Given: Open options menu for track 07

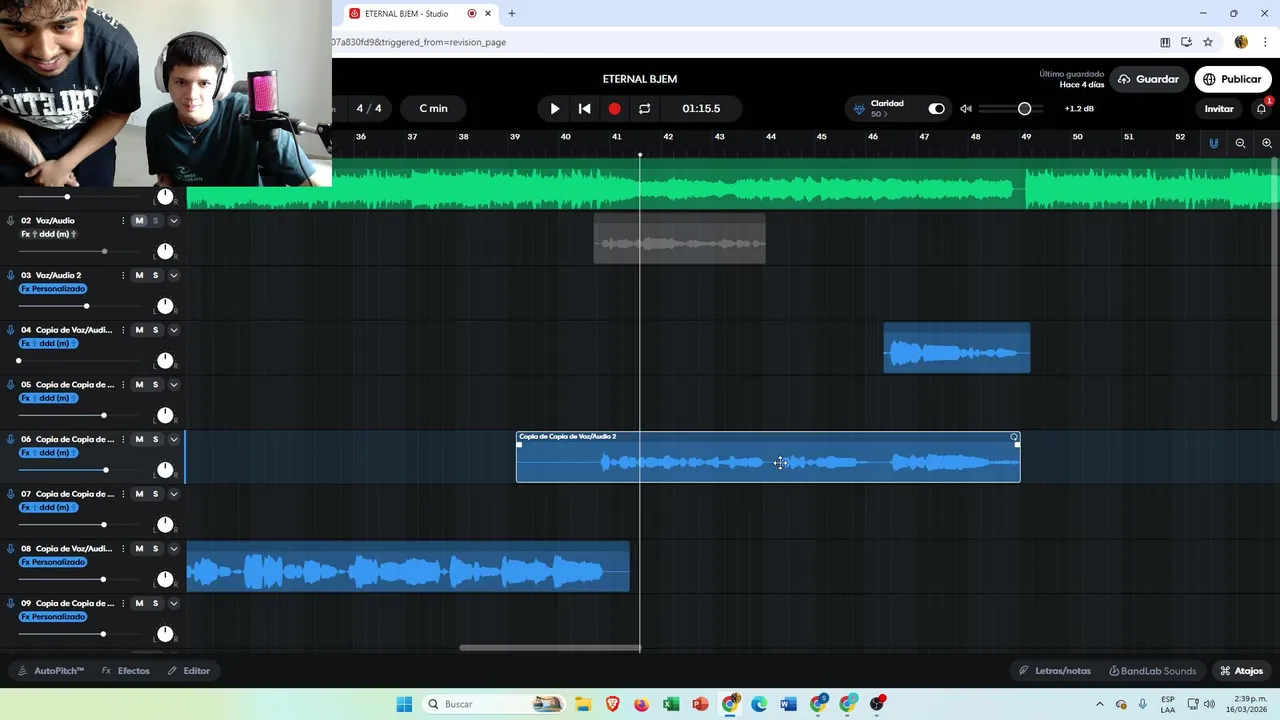Looking at the screenshot, I should point(123,494).
